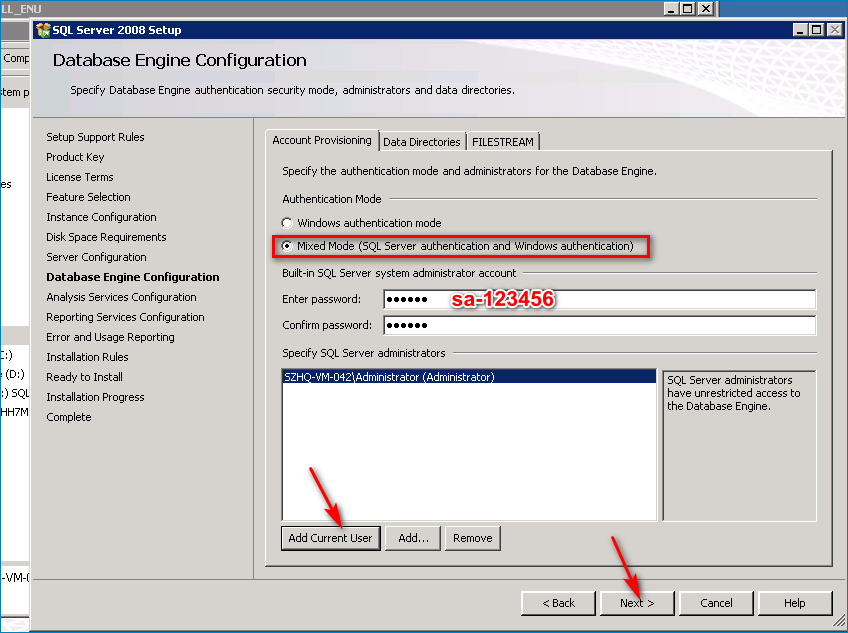Click Error and Usage Reporting step
848x633 pixels.
(x=110, y=337)
